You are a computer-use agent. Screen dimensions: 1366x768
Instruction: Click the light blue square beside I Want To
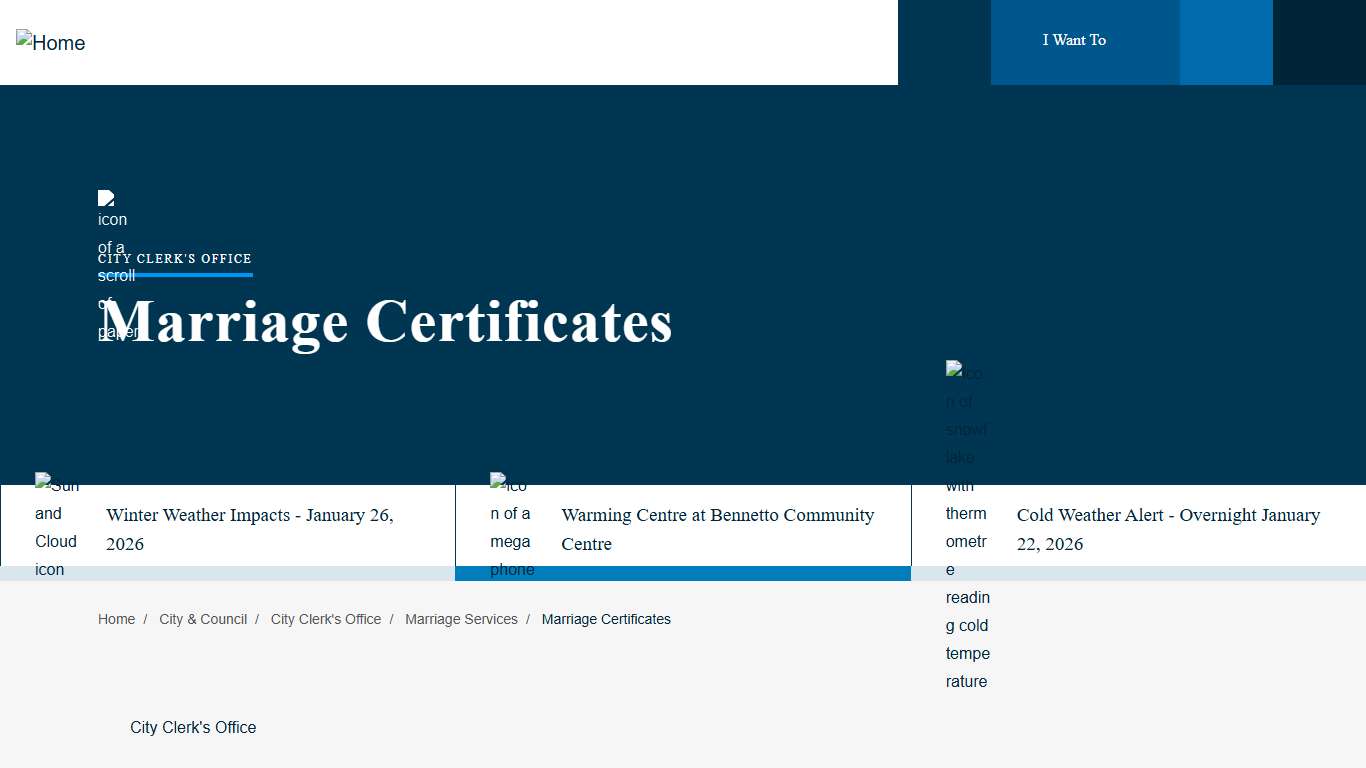pyautogui.click(x=1226, y=42)
